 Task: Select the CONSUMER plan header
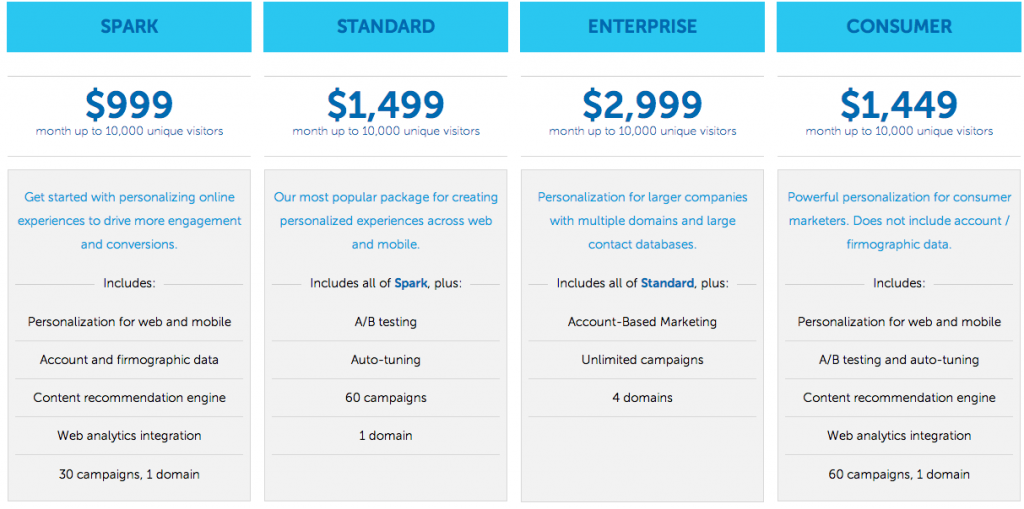[899, 27]
